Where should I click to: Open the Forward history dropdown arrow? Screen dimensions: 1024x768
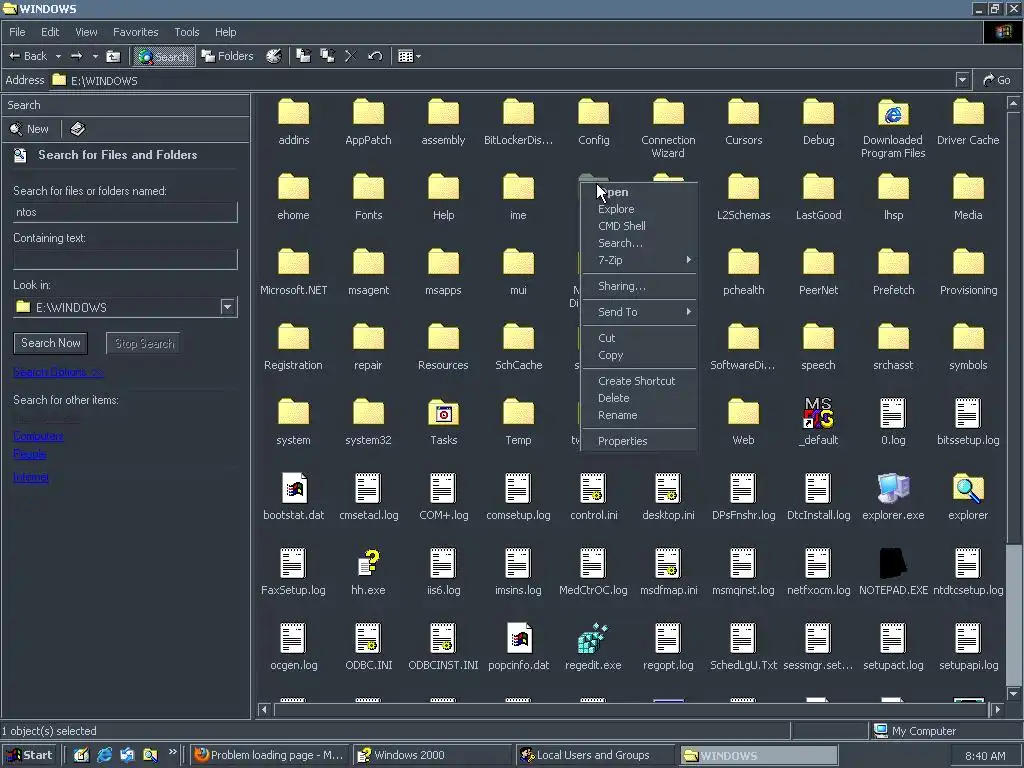[x=95, y=56]
